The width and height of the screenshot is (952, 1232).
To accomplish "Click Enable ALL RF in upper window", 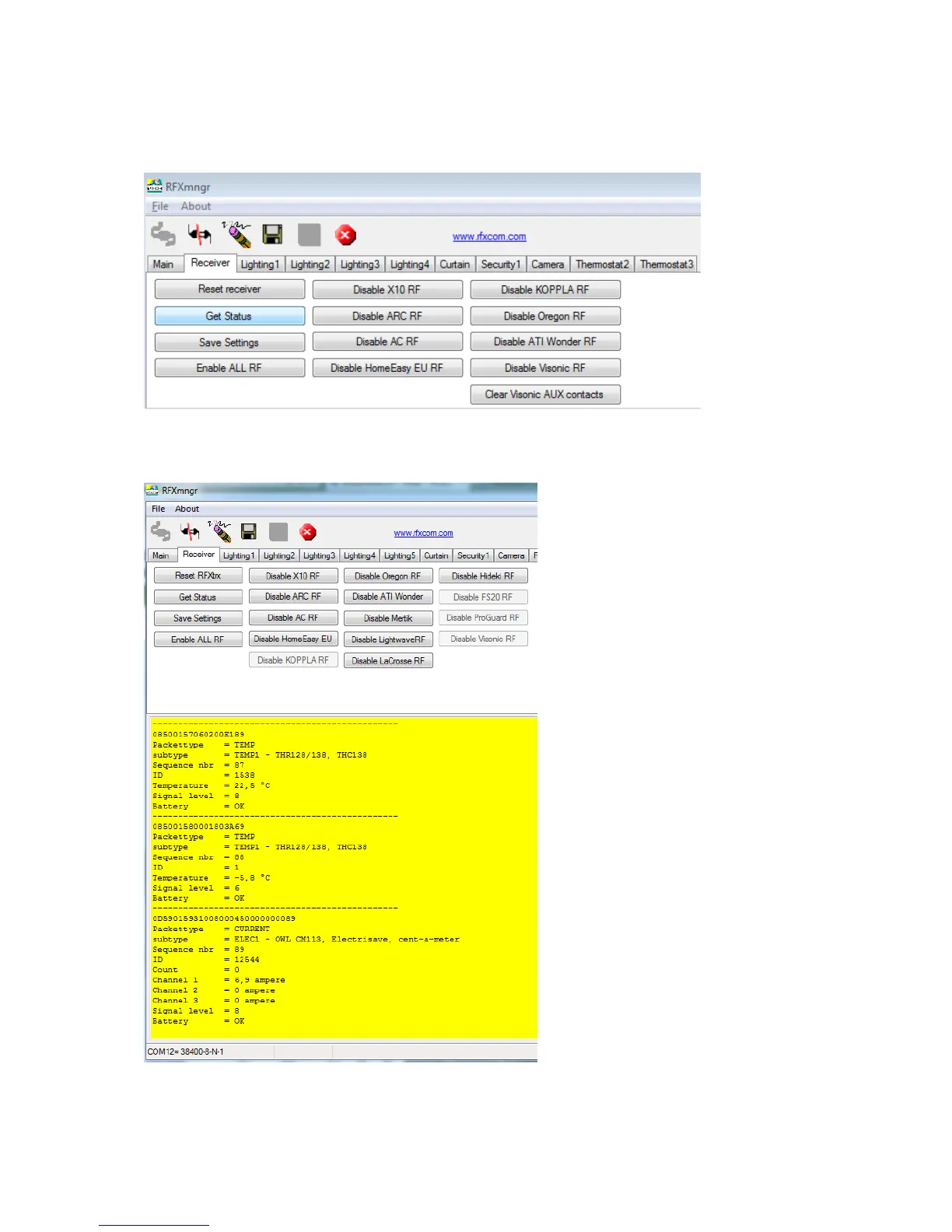I will point(229,368).
